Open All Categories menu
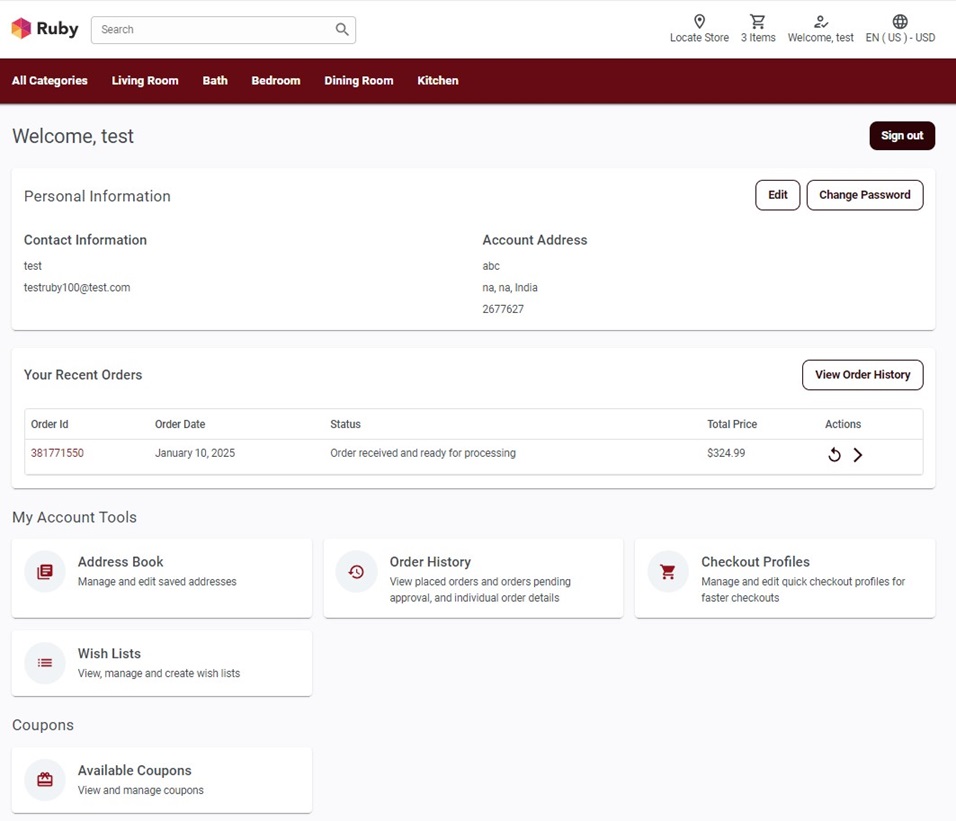956x821 pixels. 49,80
